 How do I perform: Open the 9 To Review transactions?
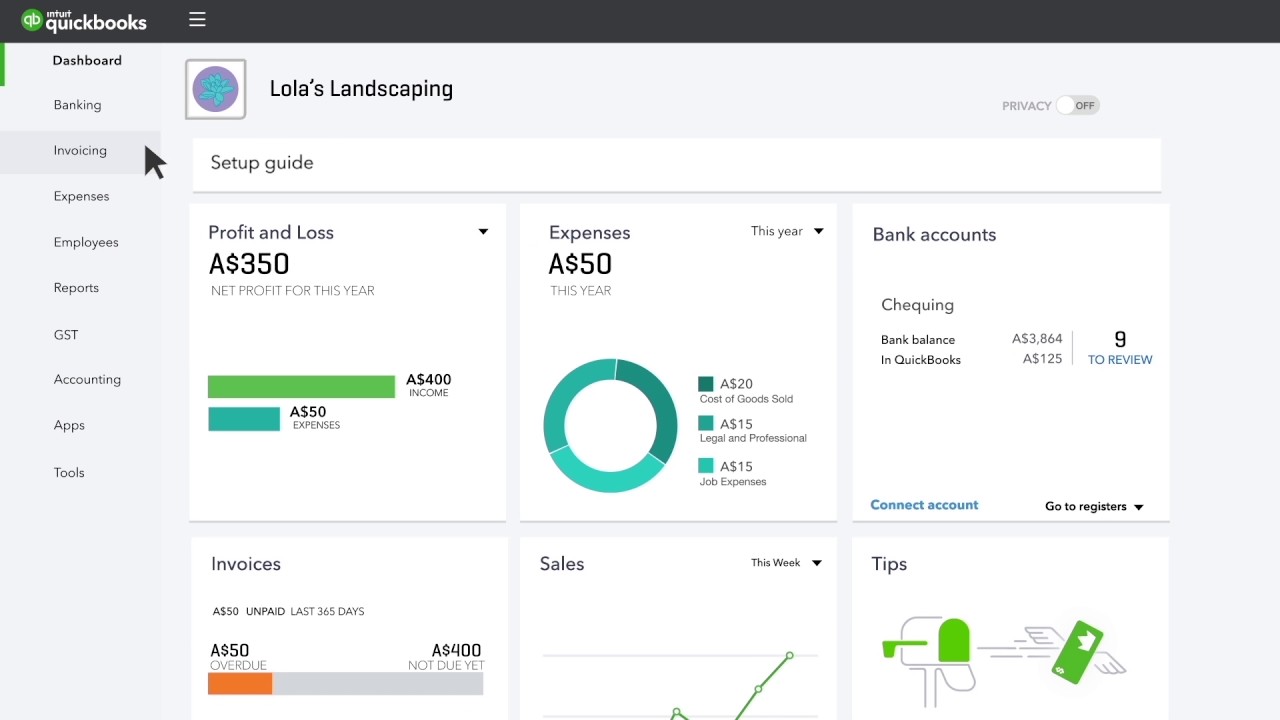(x=1120, y=348)
